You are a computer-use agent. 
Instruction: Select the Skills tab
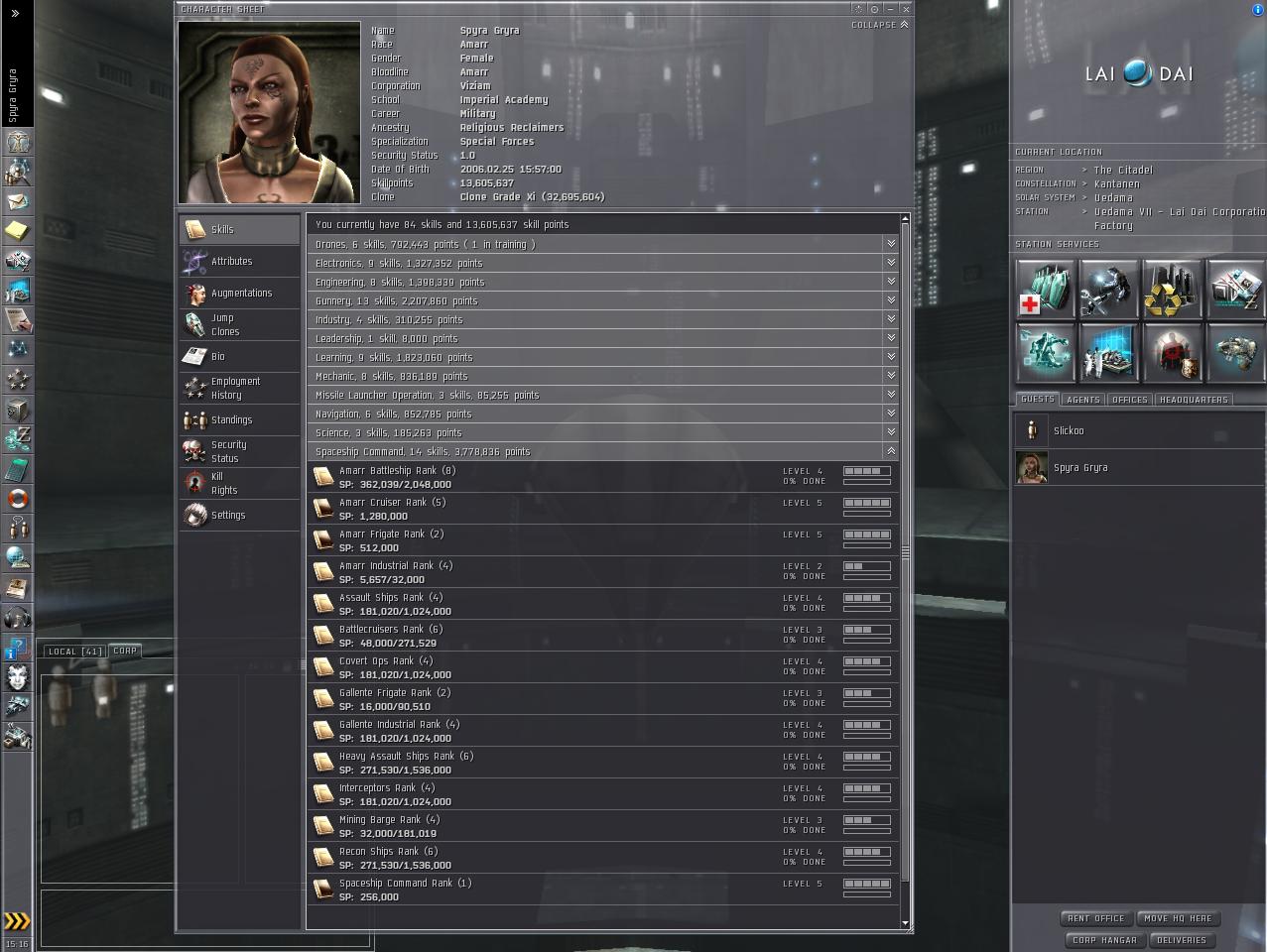[239, 229]
